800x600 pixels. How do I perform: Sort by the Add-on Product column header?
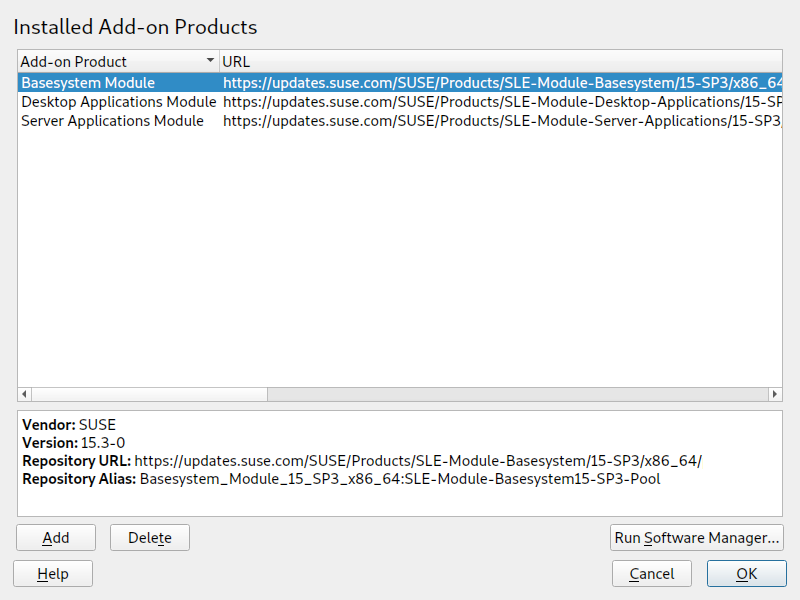pos(110,62)
